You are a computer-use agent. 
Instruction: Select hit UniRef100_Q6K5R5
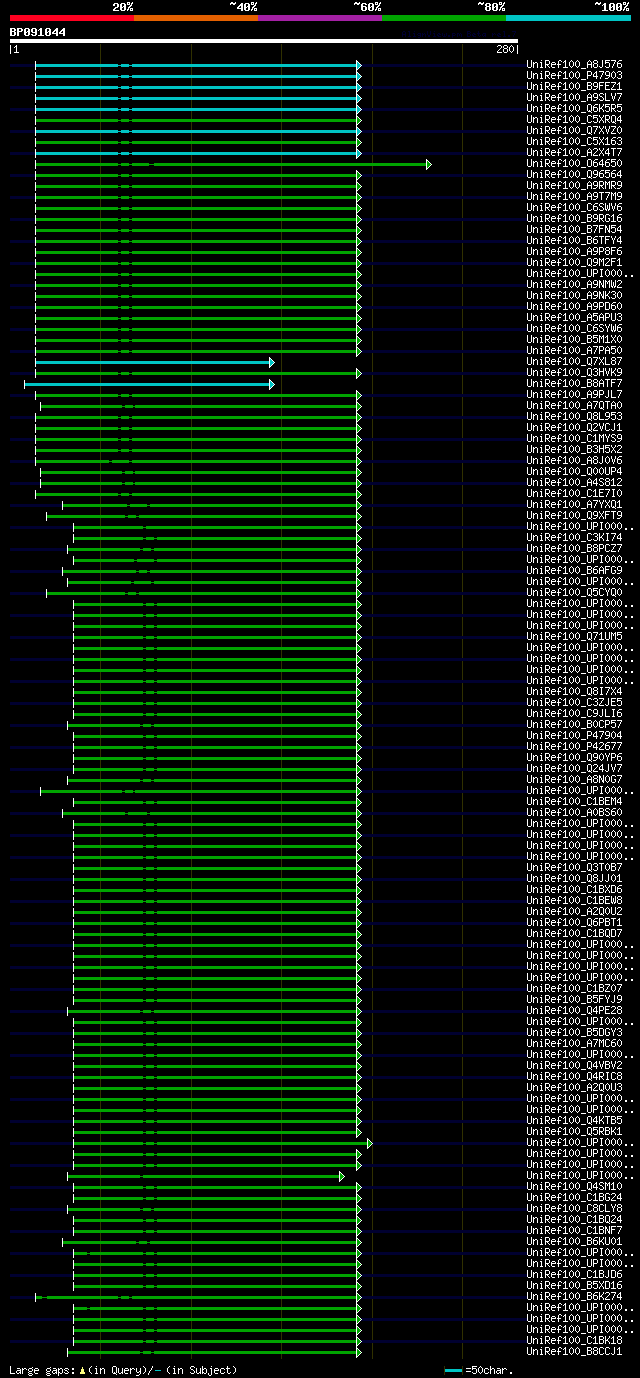click(574, 109)
